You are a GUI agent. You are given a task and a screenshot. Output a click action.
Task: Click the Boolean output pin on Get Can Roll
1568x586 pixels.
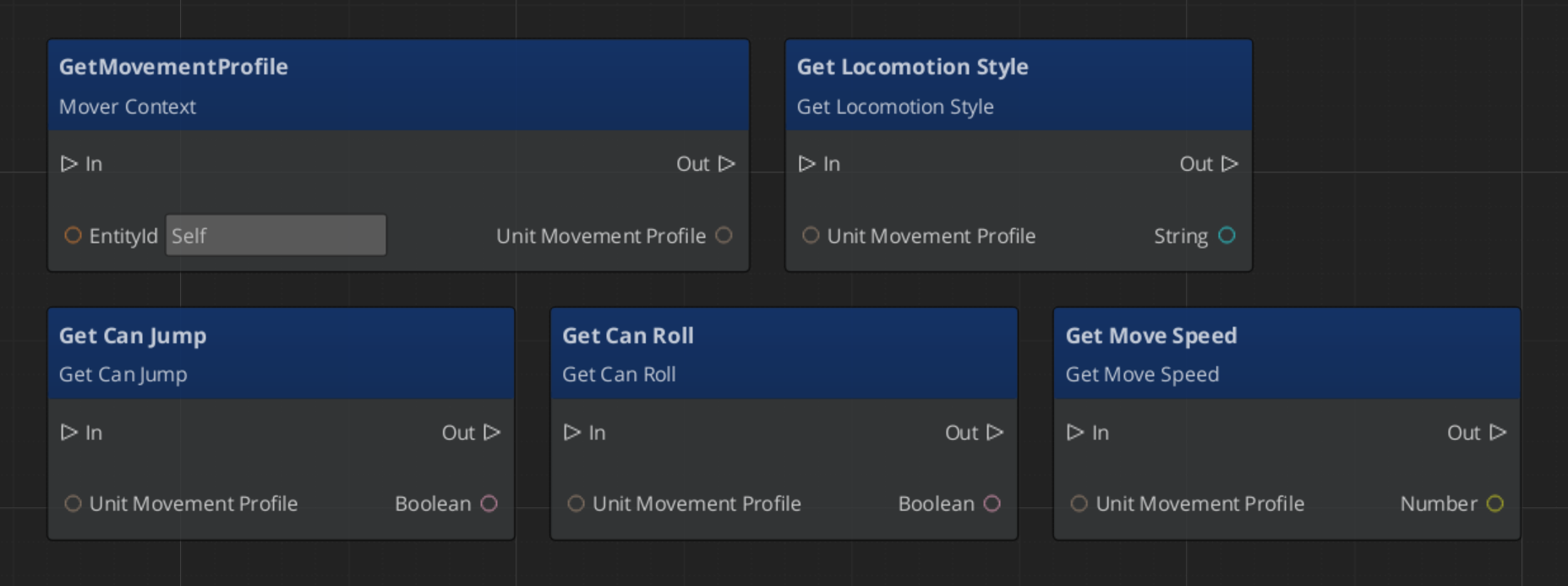pos(992,504)
